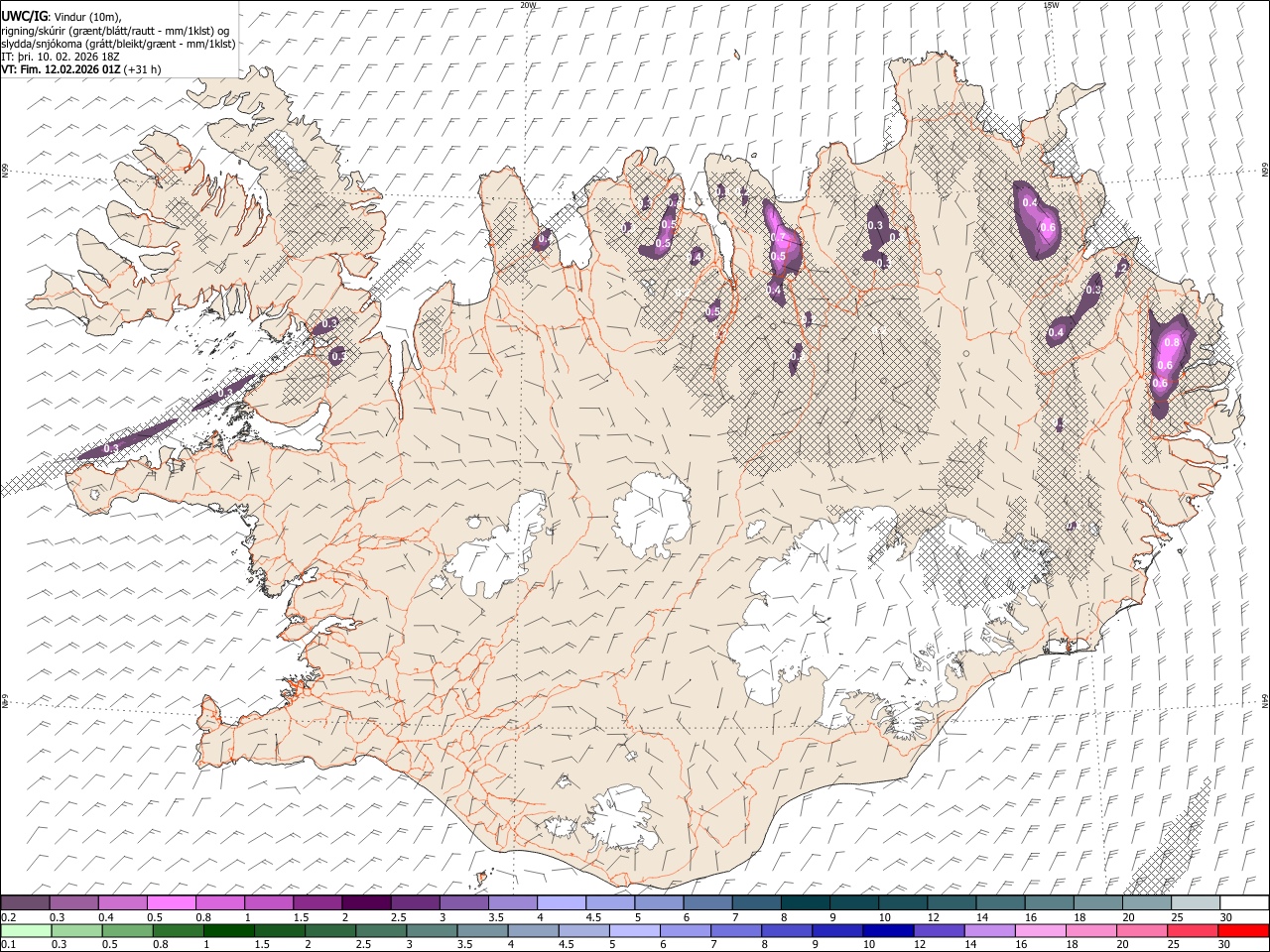This screenshot has width=1270, height=952.
Task: Click the lower-row blue swatch starting at 8
Action: point(786,930)
